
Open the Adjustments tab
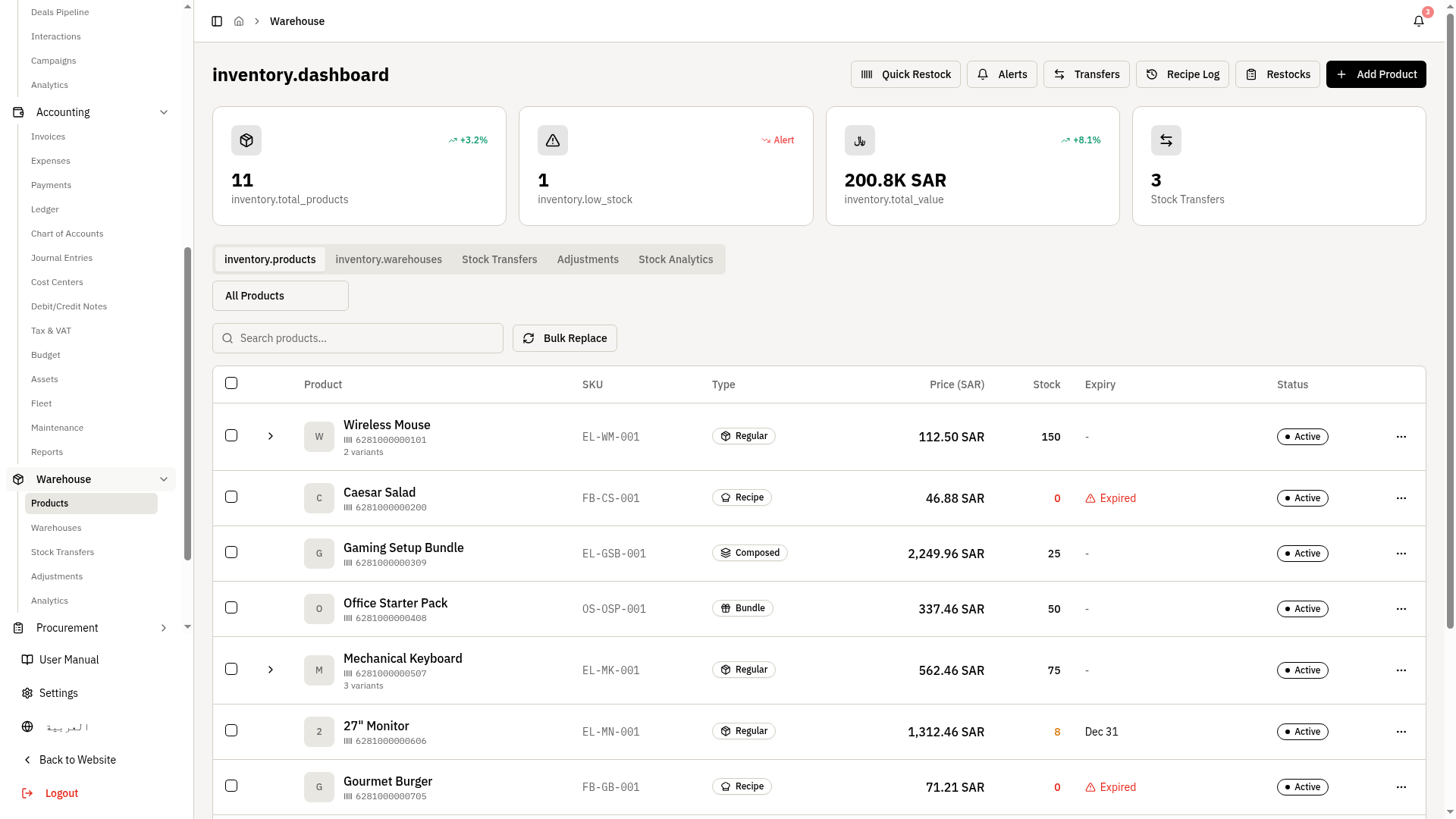click(x=587, y=259)
